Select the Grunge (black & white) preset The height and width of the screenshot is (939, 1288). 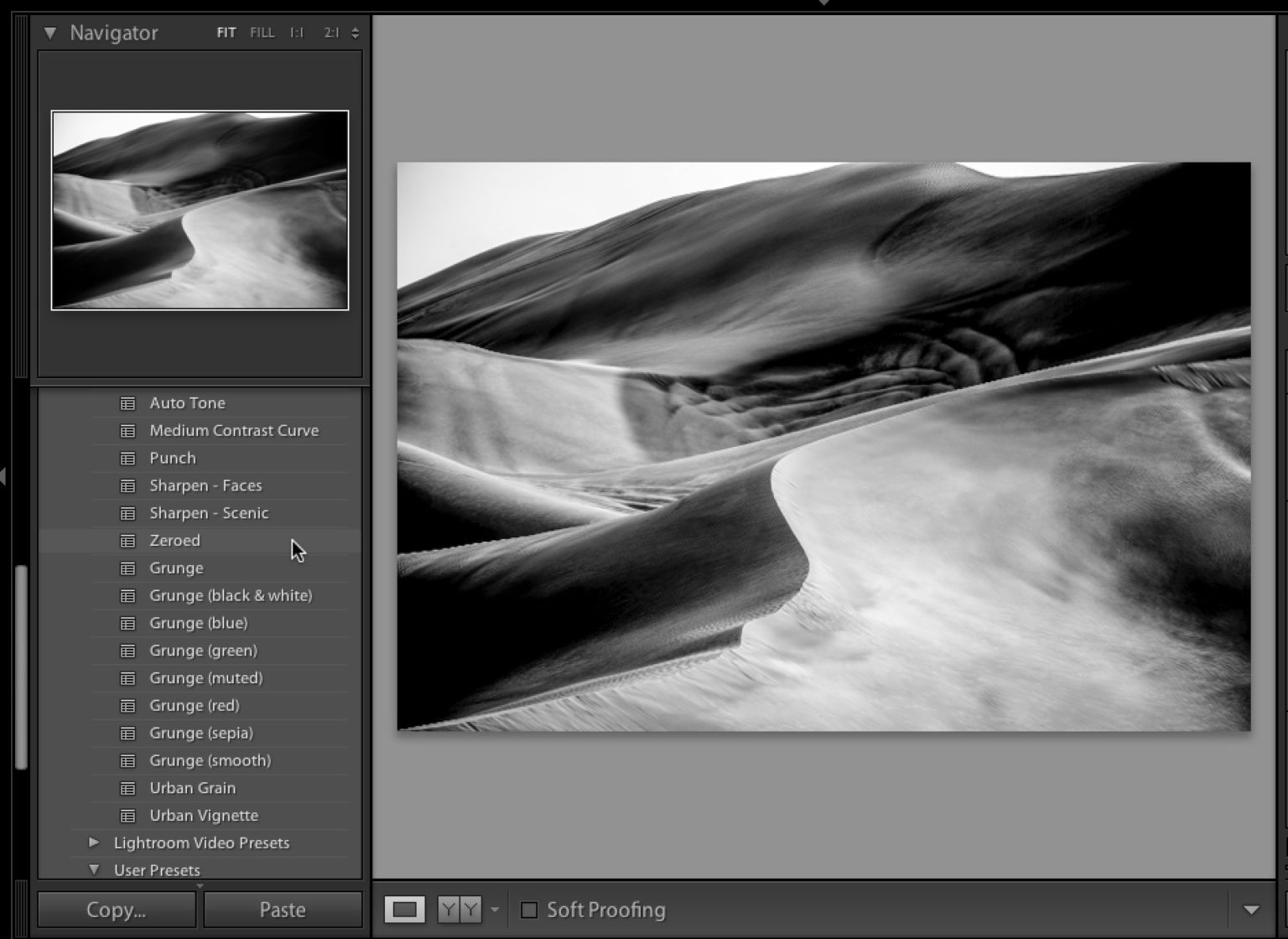(x=230, y=595)
